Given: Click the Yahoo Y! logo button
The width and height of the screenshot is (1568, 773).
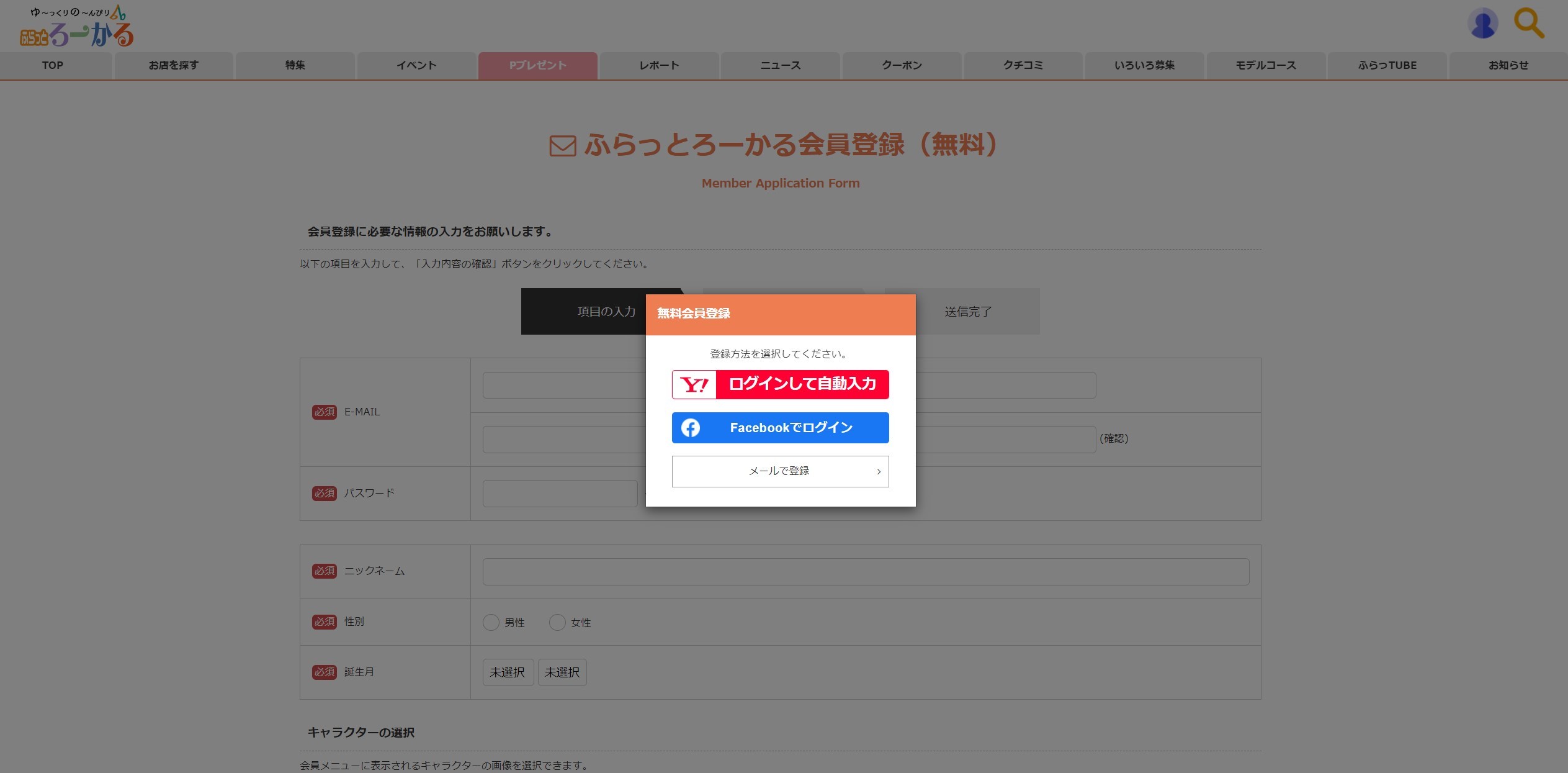Looking at the screenshot, I should click(694, 385).
